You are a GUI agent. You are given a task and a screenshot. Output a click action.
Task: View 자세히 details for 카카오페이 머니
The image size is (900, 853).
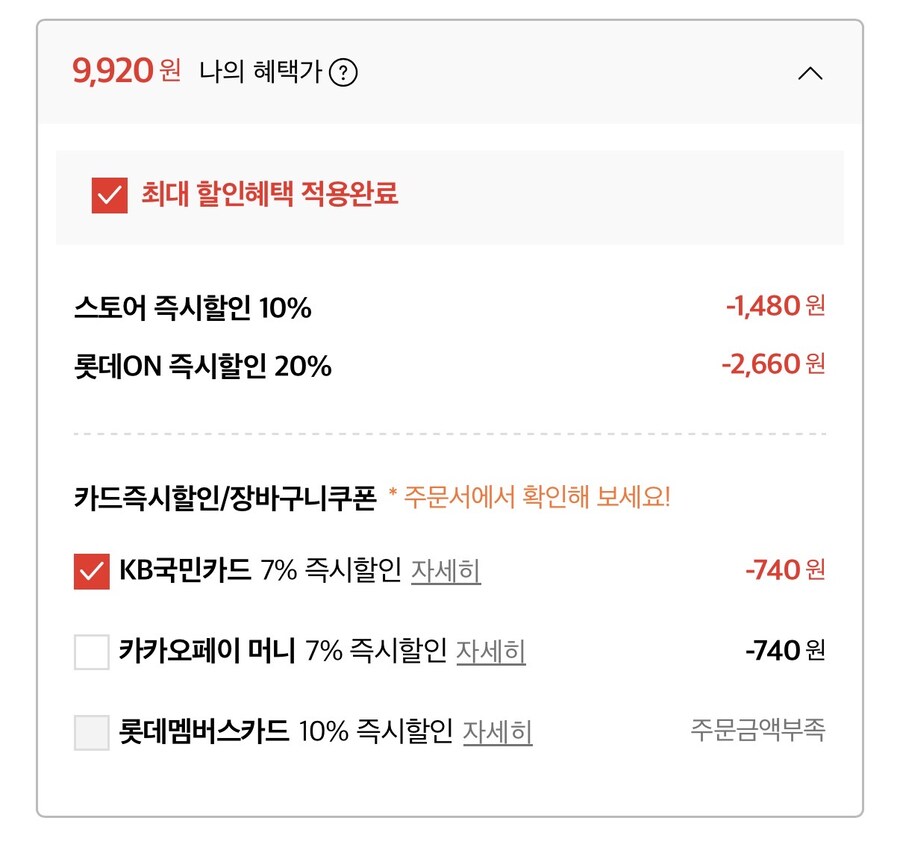(491, 652)
